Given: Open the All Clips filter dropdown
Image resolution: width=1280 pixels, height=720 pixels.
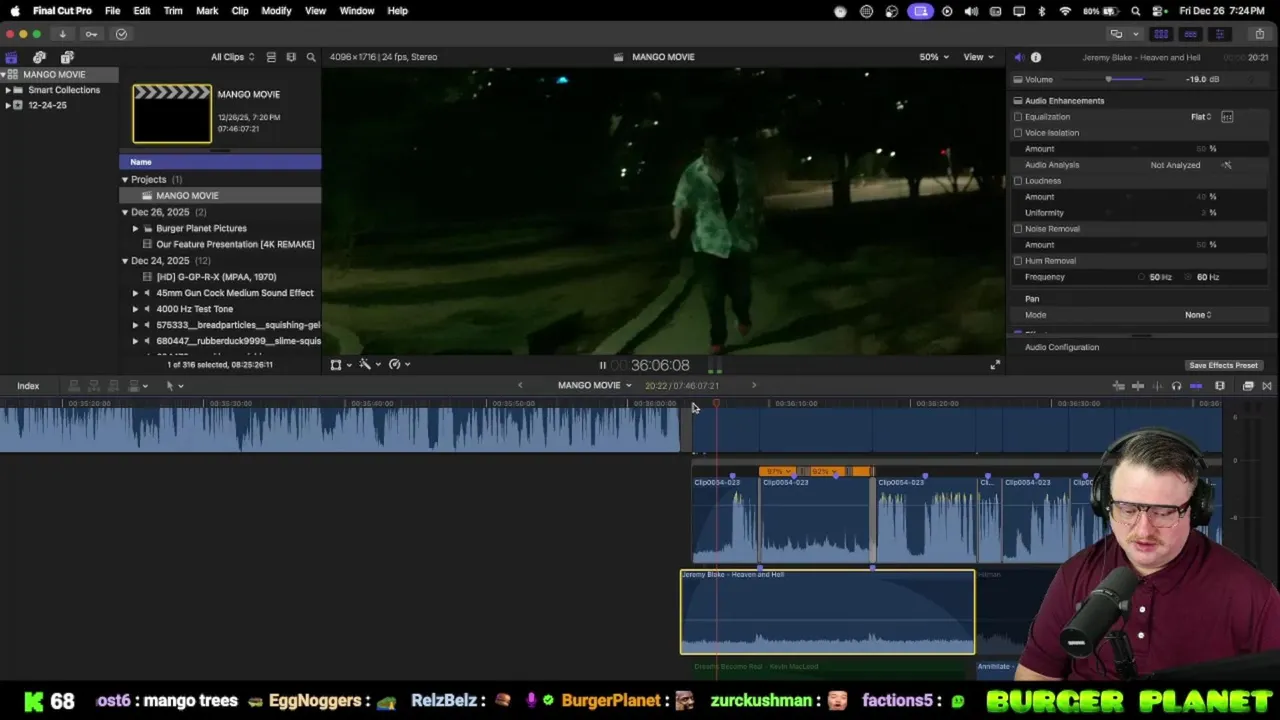Looking at the screenshot, I should pyautogui.click(x=232, y=57).
